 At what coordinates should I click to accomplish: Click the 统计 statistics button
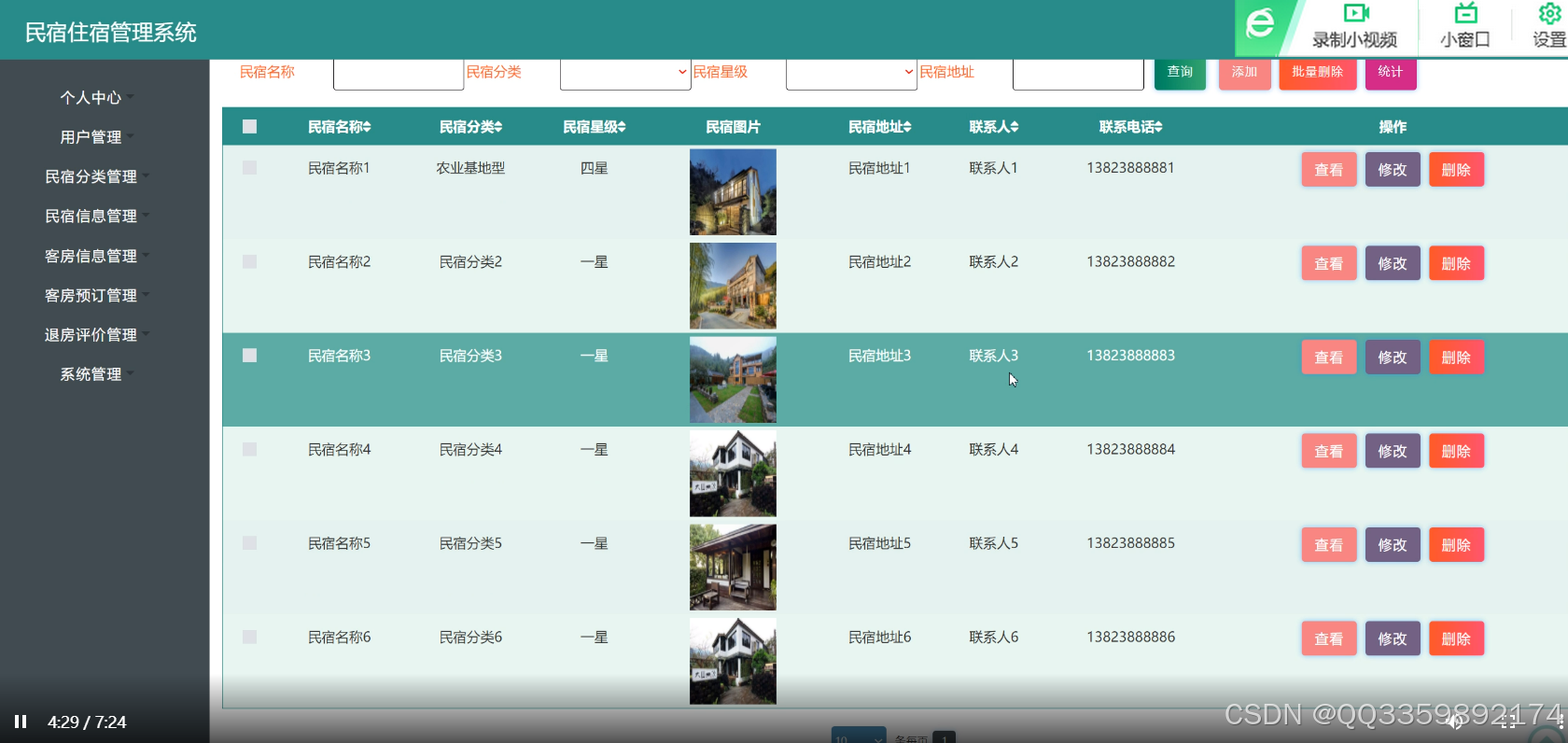(1391, 74)
